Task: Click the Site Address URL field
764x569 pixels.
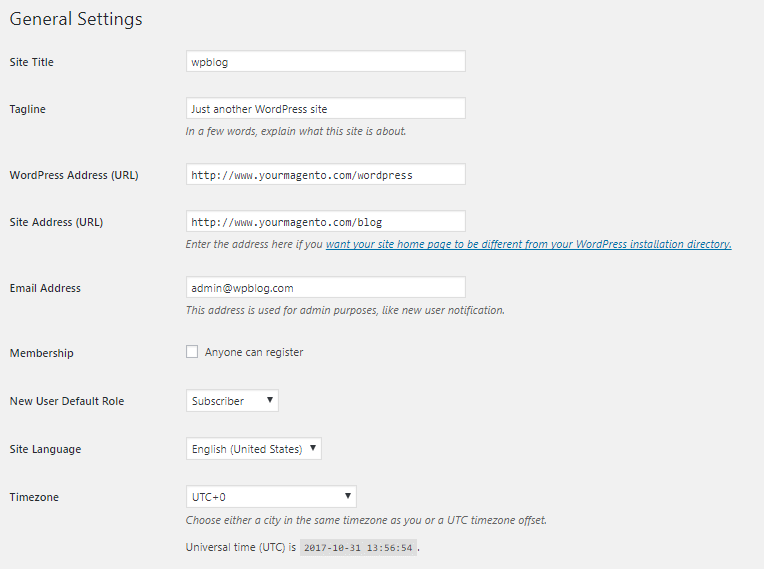Action: click(325, 221)
